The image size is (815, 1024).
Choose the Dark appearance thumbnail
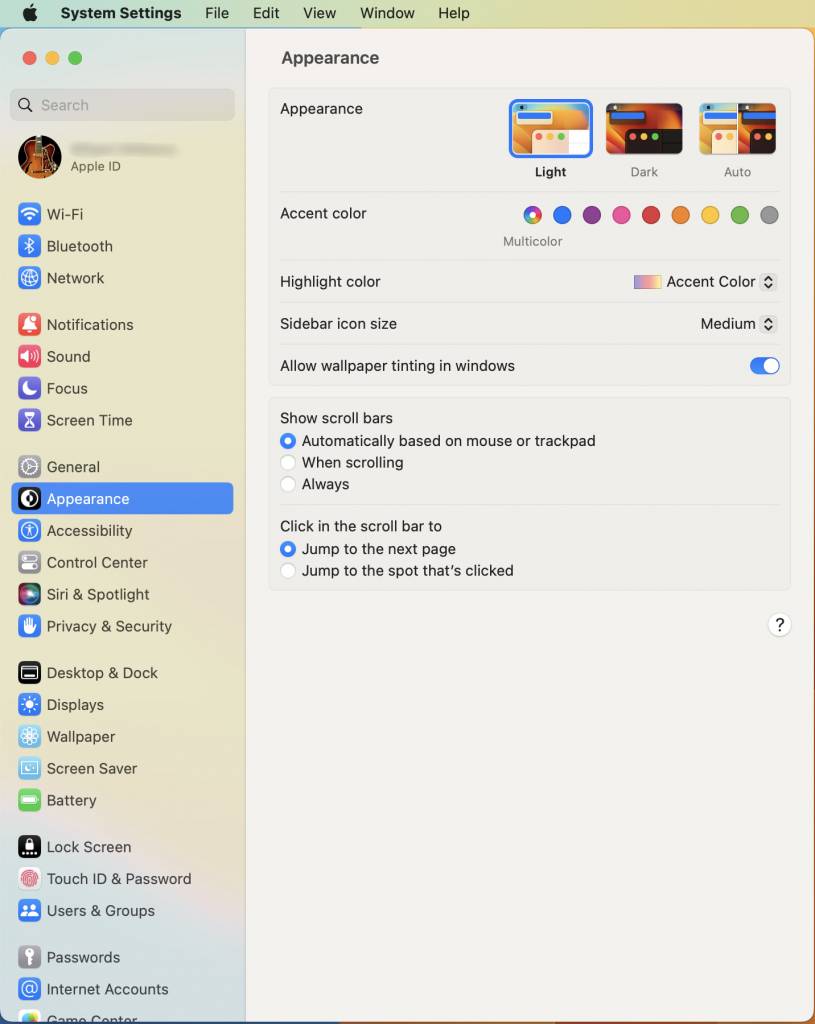[x=644, y=129]
